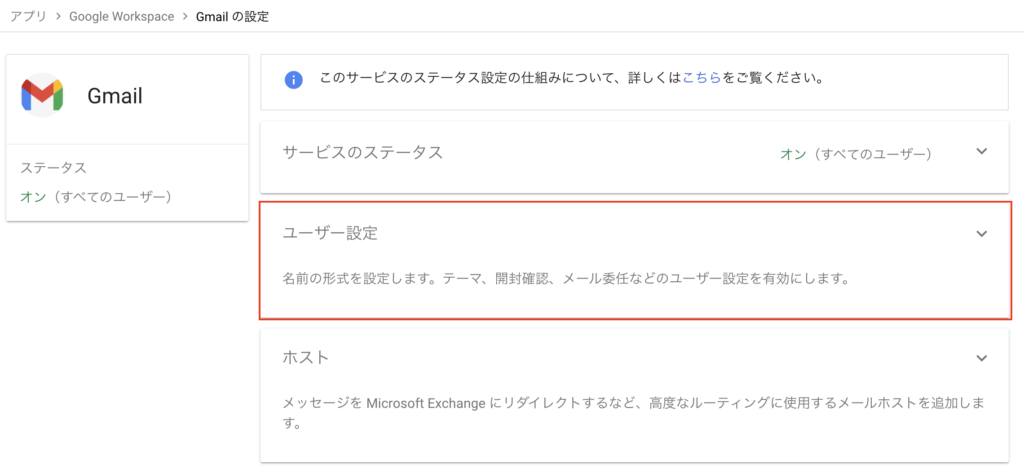Select the Gmail の設定 breadcrumb item
The image size is (1024, 469).
pos(232,16)
